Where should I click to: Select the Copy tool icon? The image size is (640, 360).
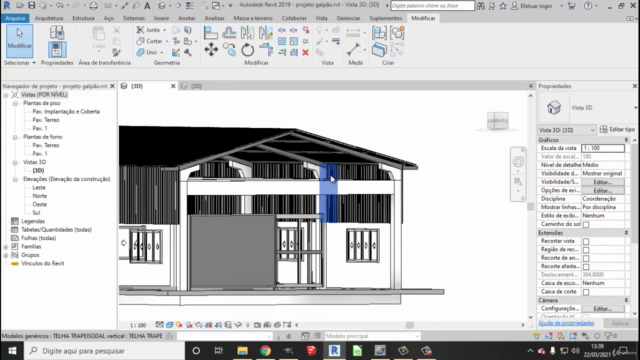(x=229, y=50)
